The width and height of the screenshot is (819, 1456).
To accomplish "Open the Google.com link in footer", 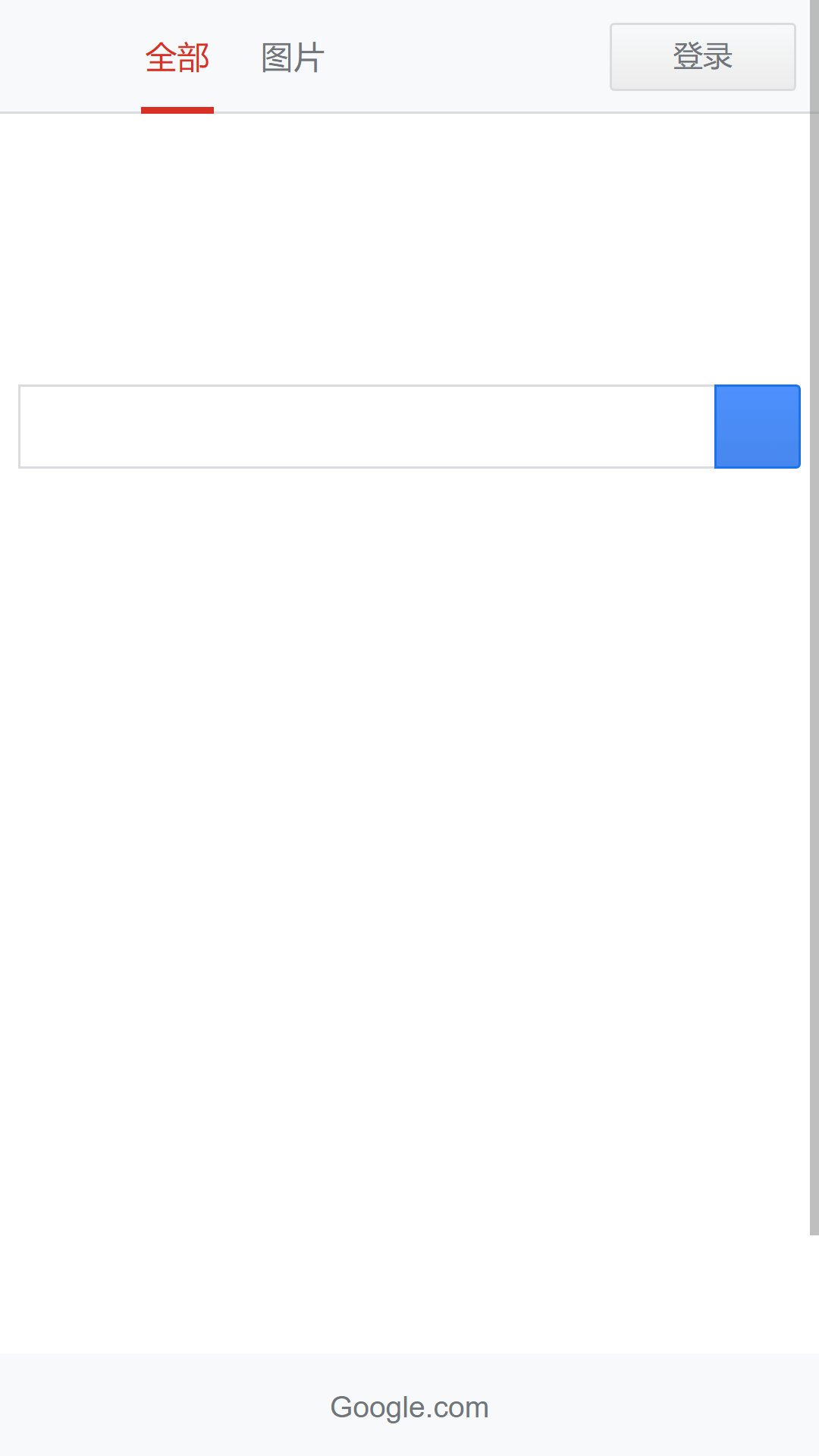I will coord(409,1407).
